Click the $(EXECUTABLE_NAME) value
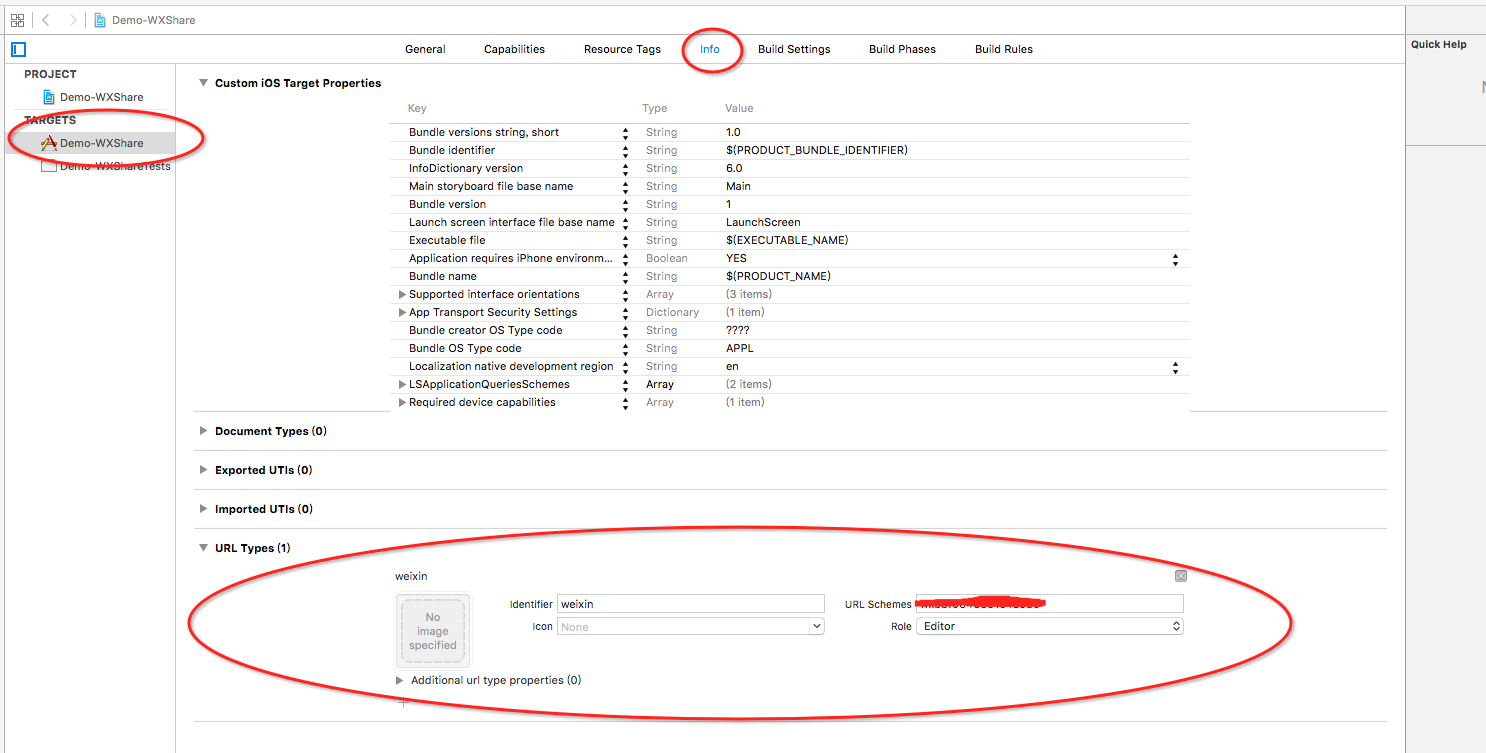Screen dimensions: 1486x753 pyautogui.click(x=787, y=240)
